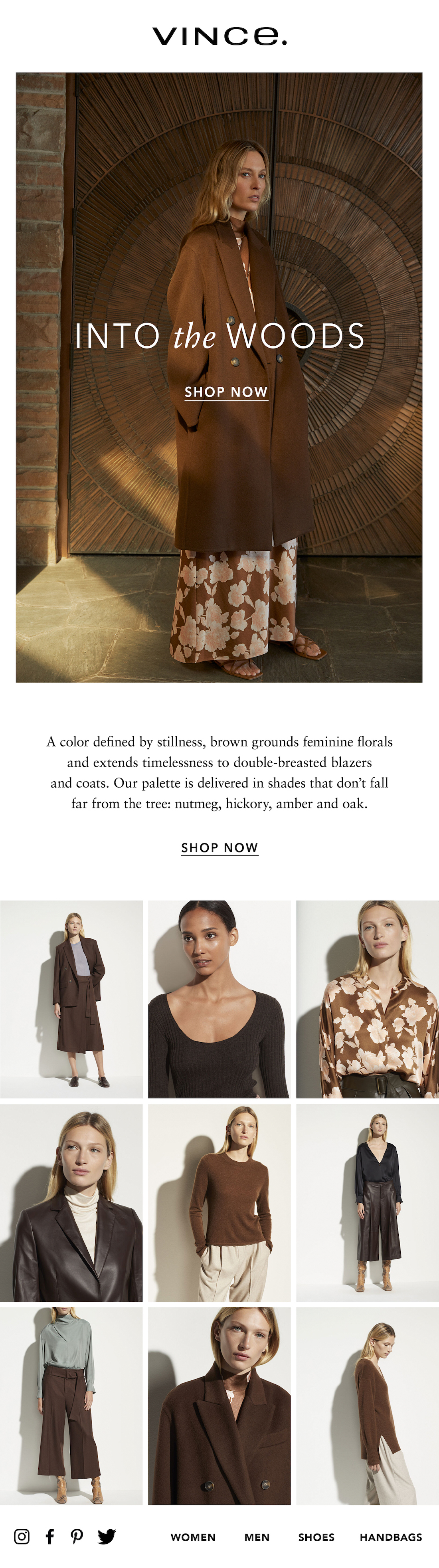Open the Handbags category
The width and height of the screenshot is (439, 1568).
[391, 1537]
